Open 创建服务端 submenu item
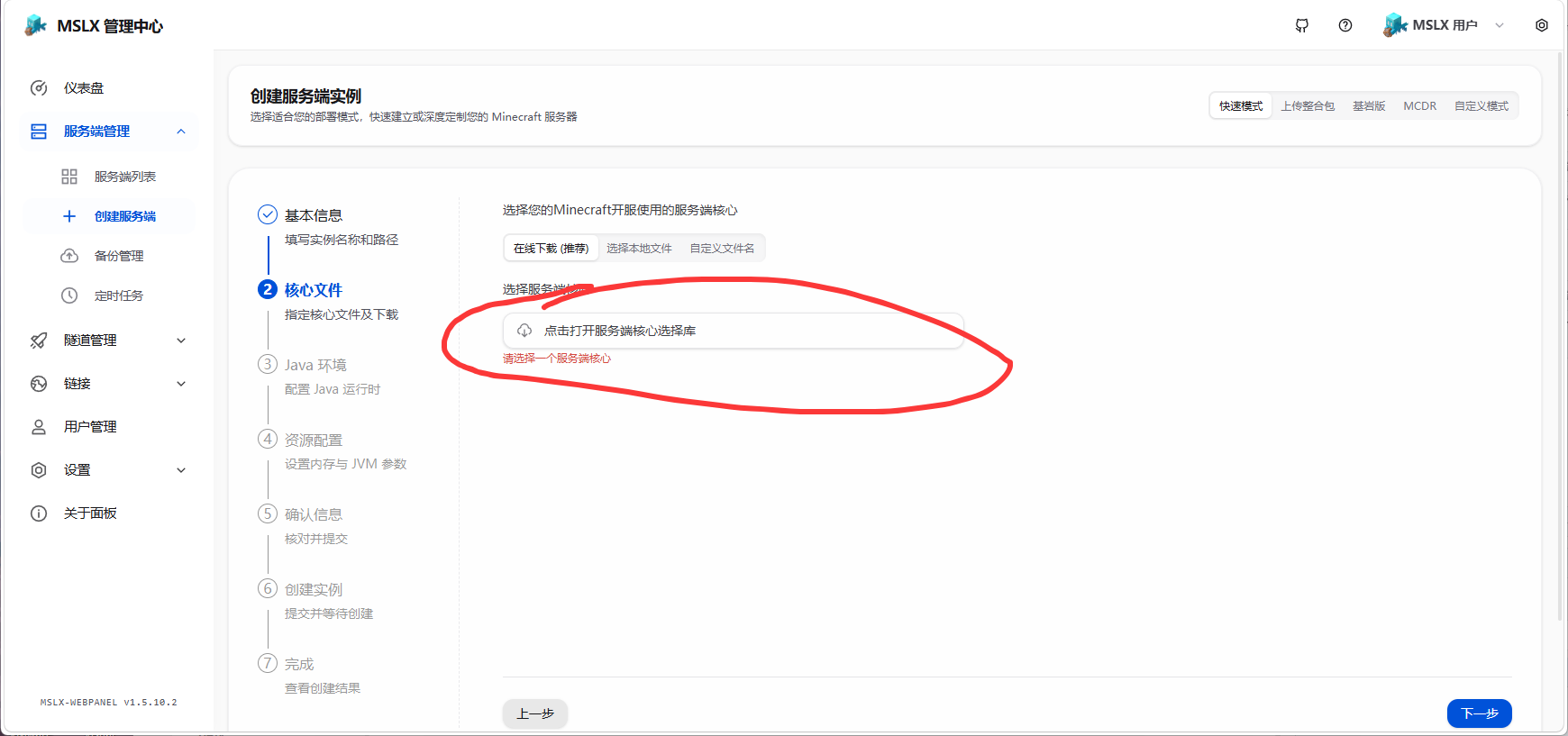The height and width of the screenshot is (736, 1568). click(108, 216)
